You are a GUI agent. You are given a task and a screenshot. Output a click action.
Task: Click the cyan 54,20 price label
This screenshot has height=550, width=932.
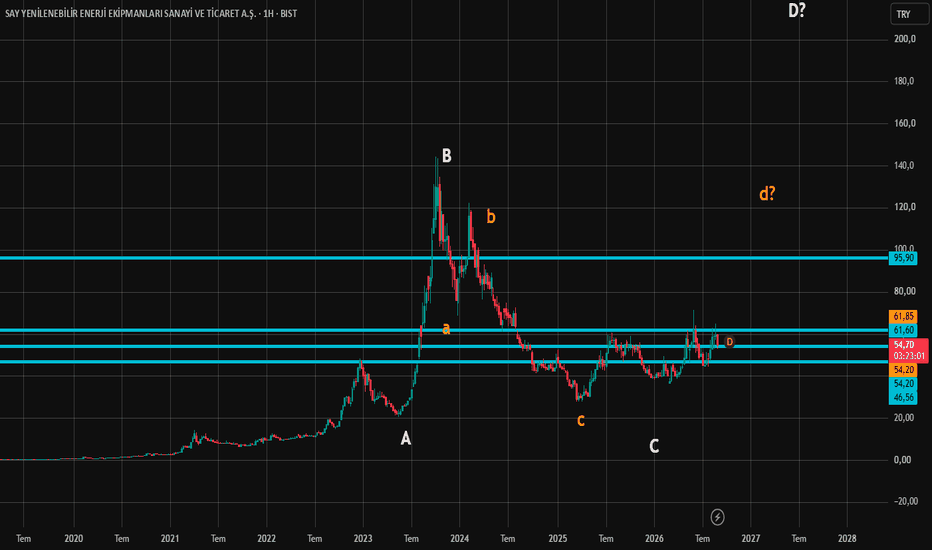(903, 384)
